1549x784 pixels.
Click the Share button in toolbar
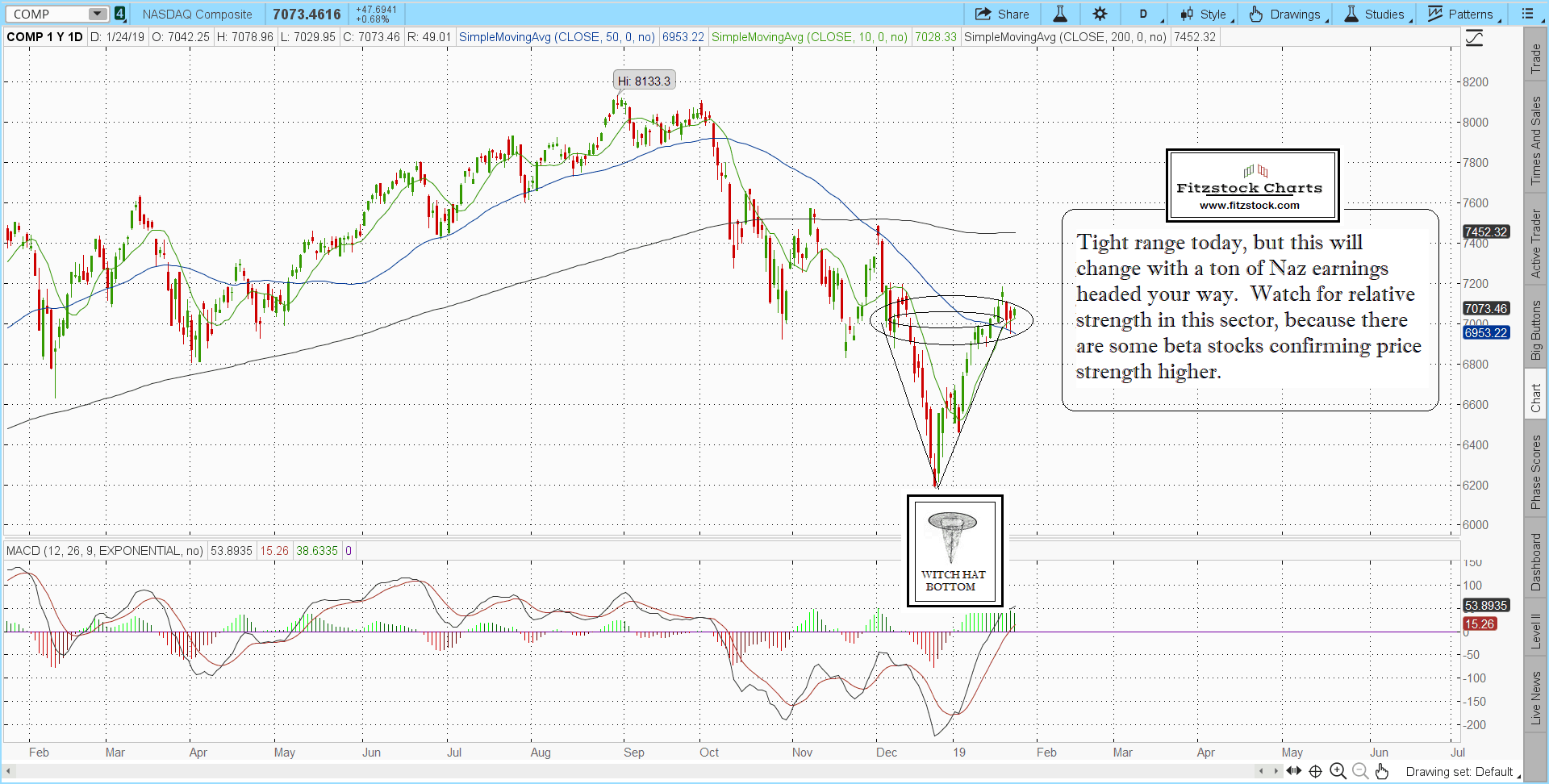click(x=1002, y=14)
